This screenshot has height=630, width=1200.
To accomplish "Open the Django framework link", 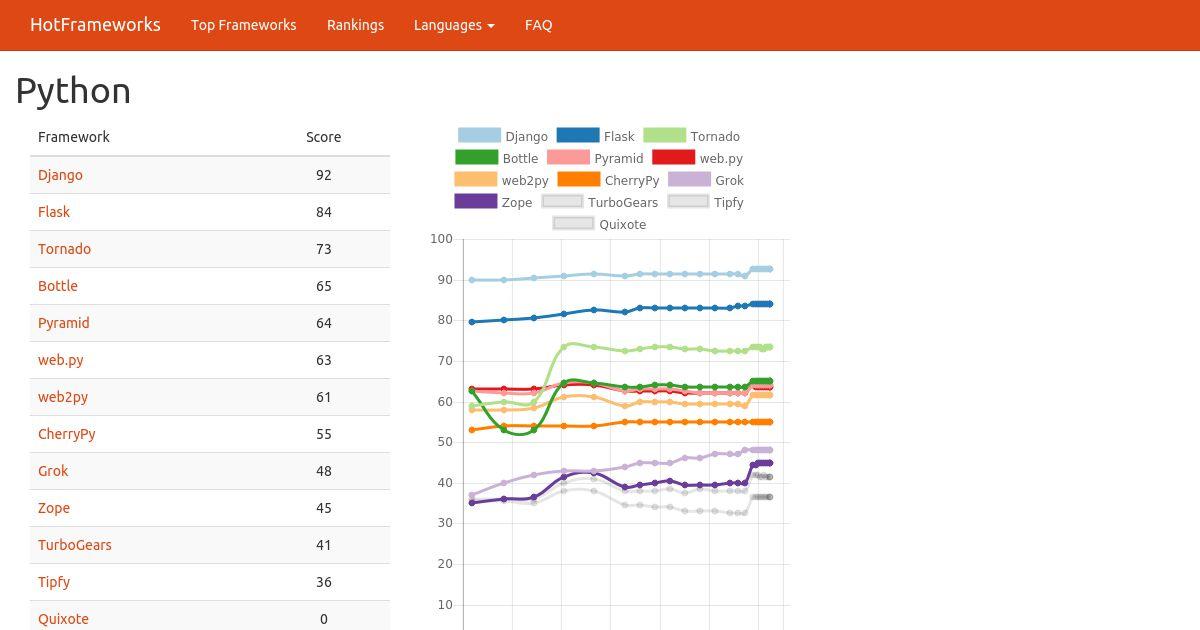I will [x=60, y=175].
